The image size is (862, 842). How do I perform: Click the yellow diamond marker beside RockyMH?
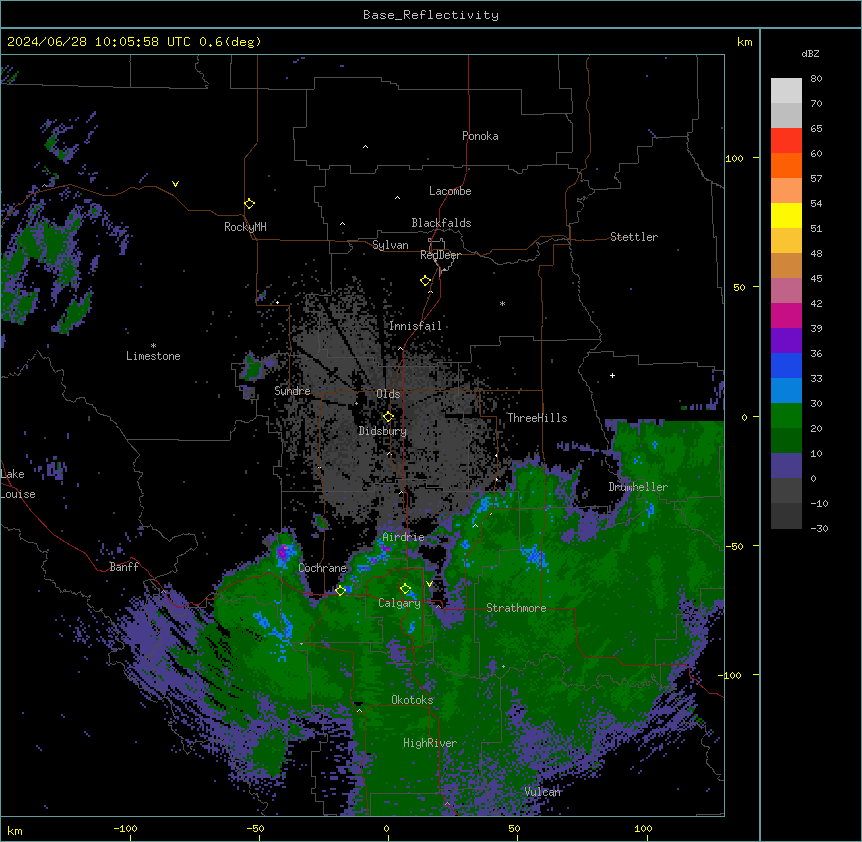pos(249,204)
